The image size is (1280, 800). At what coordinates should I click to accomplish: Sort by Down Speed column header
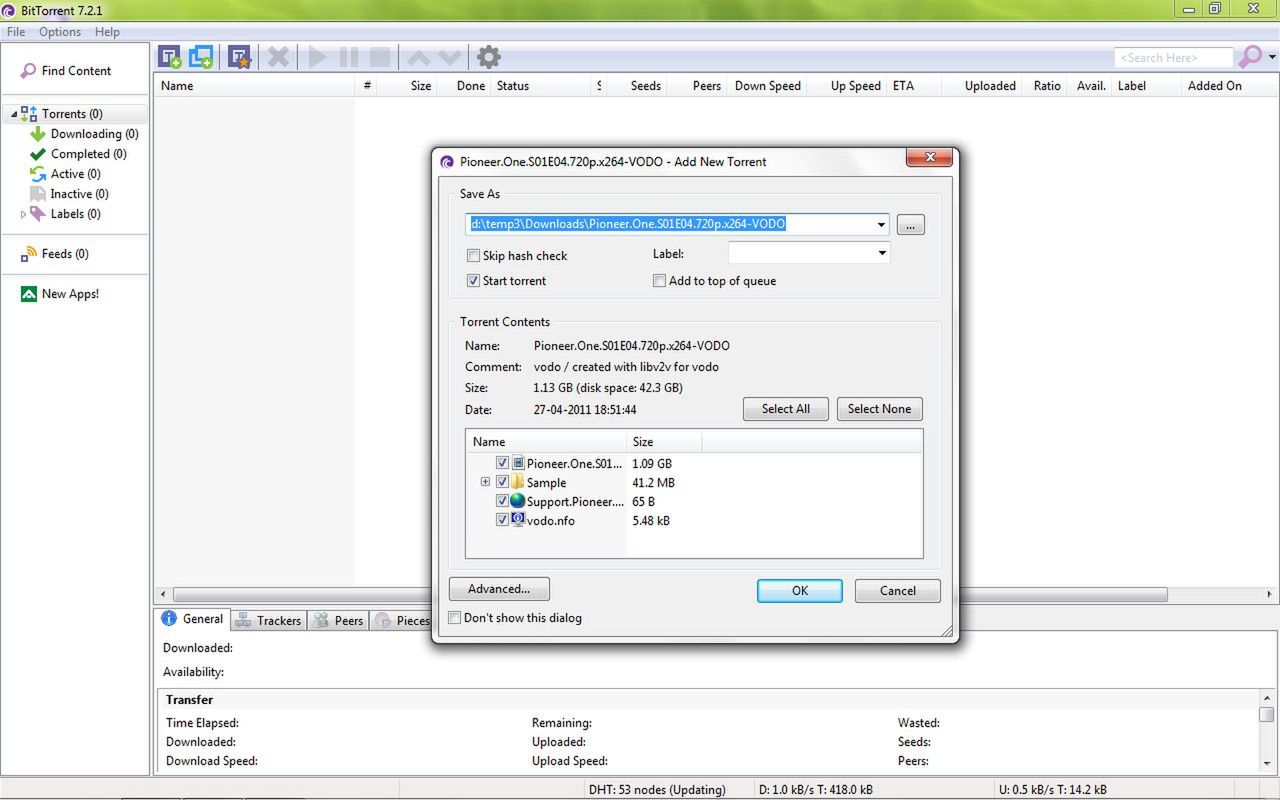(x=768, y=86)
